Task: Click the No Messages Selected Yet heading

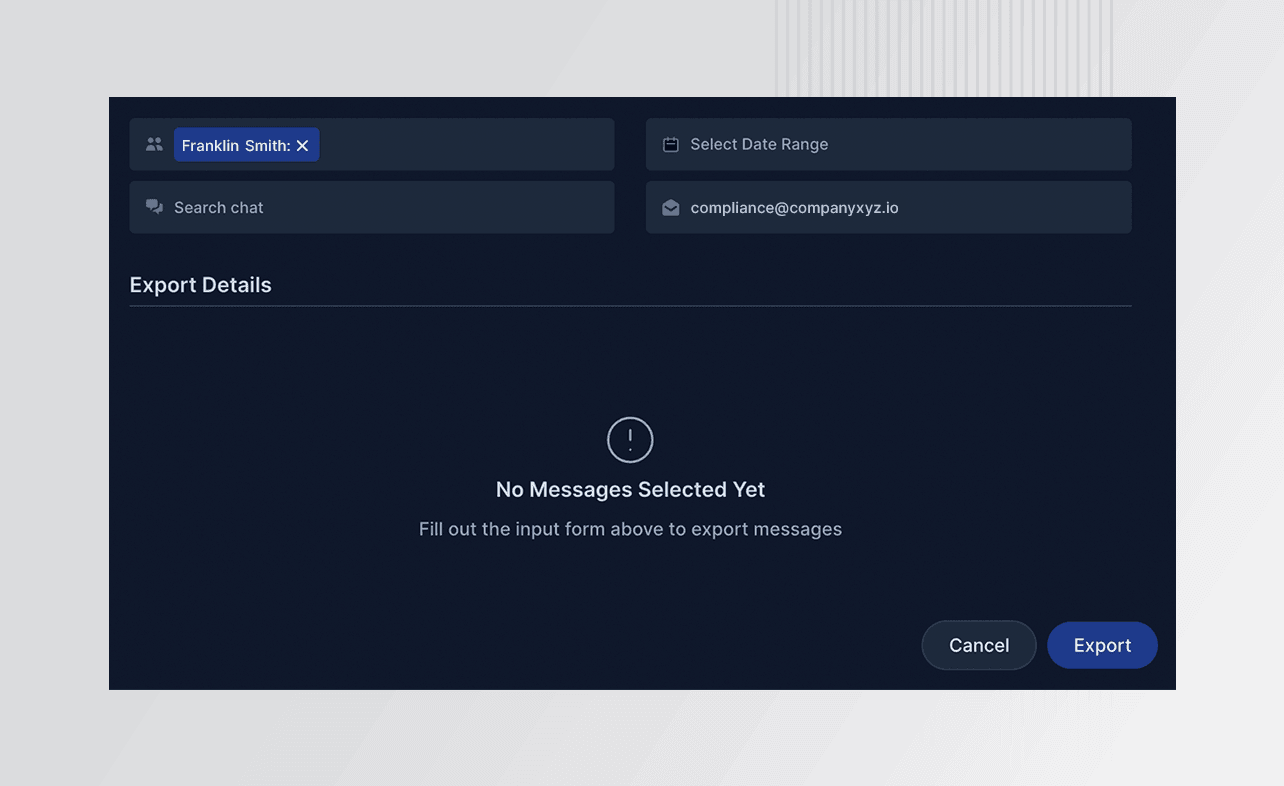Action: (629, 489)
